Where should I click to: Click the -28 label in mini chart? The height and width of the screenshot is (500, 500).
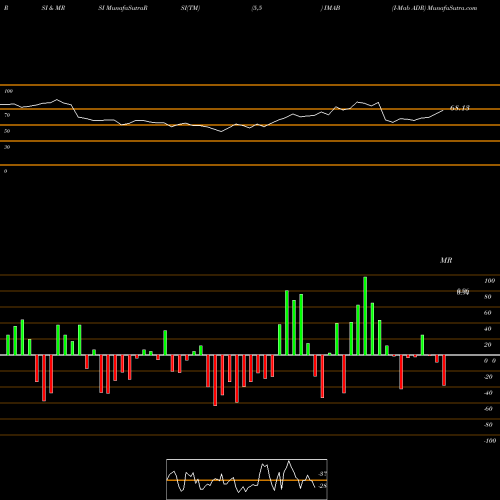pos(322,486)
